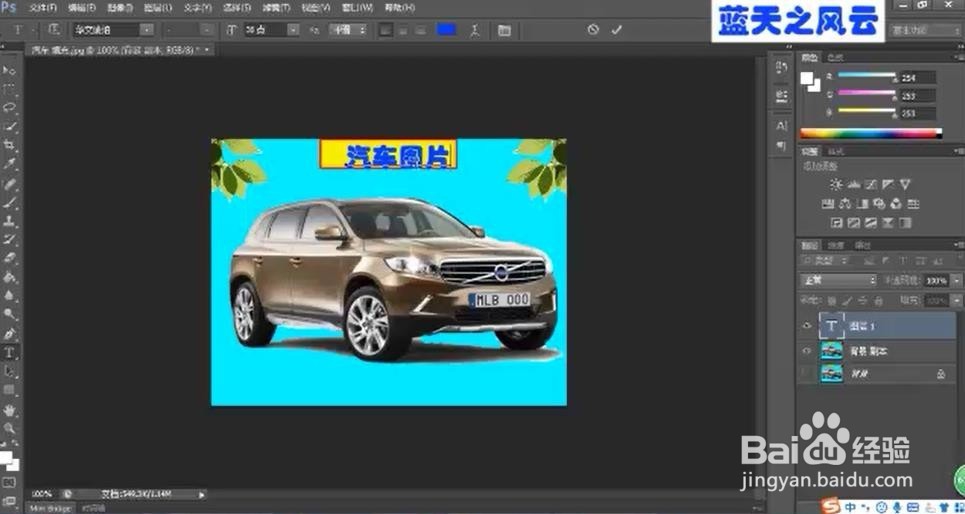
Task: Open the Image menu
Action: pos(120,8)
